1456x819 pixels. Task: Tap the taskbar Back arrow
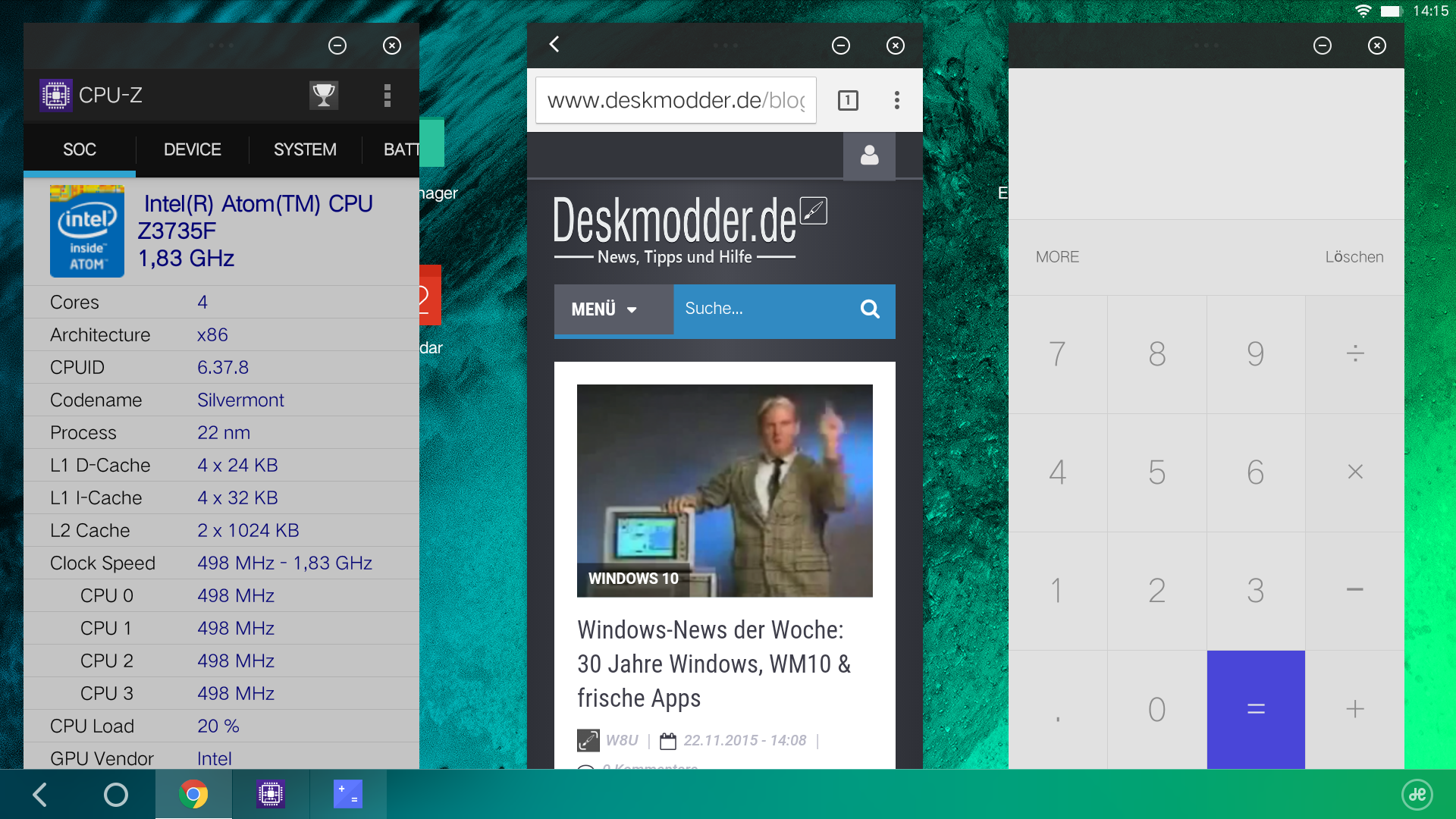tap(40, 795)
